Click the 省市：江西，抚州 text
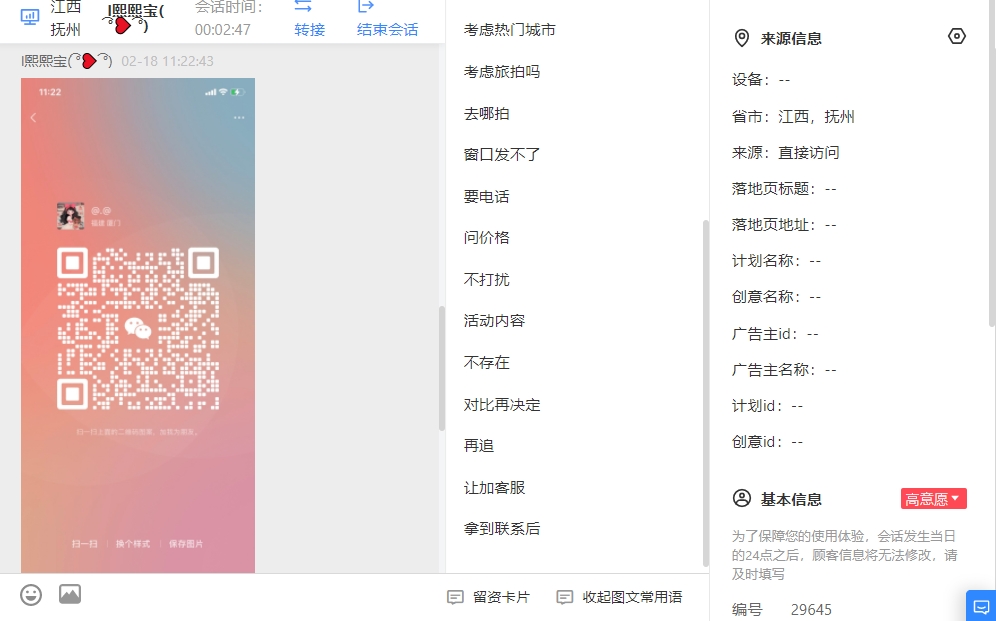Viewport: 996px width, 621px height. (793, 117)
